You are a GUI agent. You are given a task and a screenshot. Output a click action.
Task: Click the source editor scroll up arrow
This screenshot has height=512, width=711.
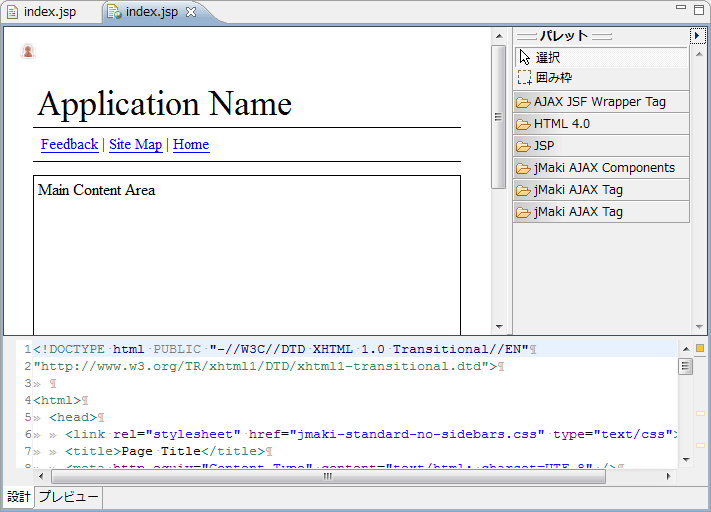[686, 349]
